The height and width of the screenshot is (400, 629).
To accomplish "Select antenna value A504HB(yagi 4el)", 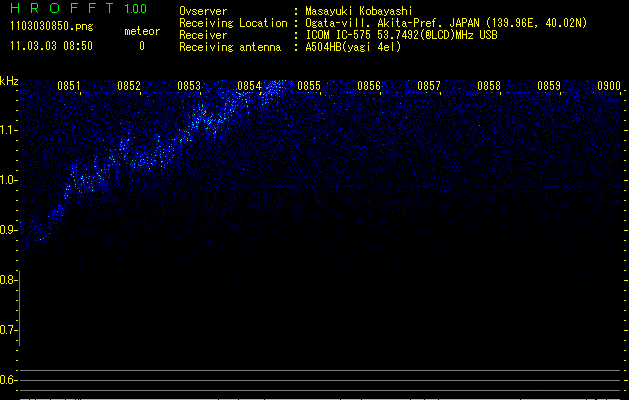I will 353,47.
